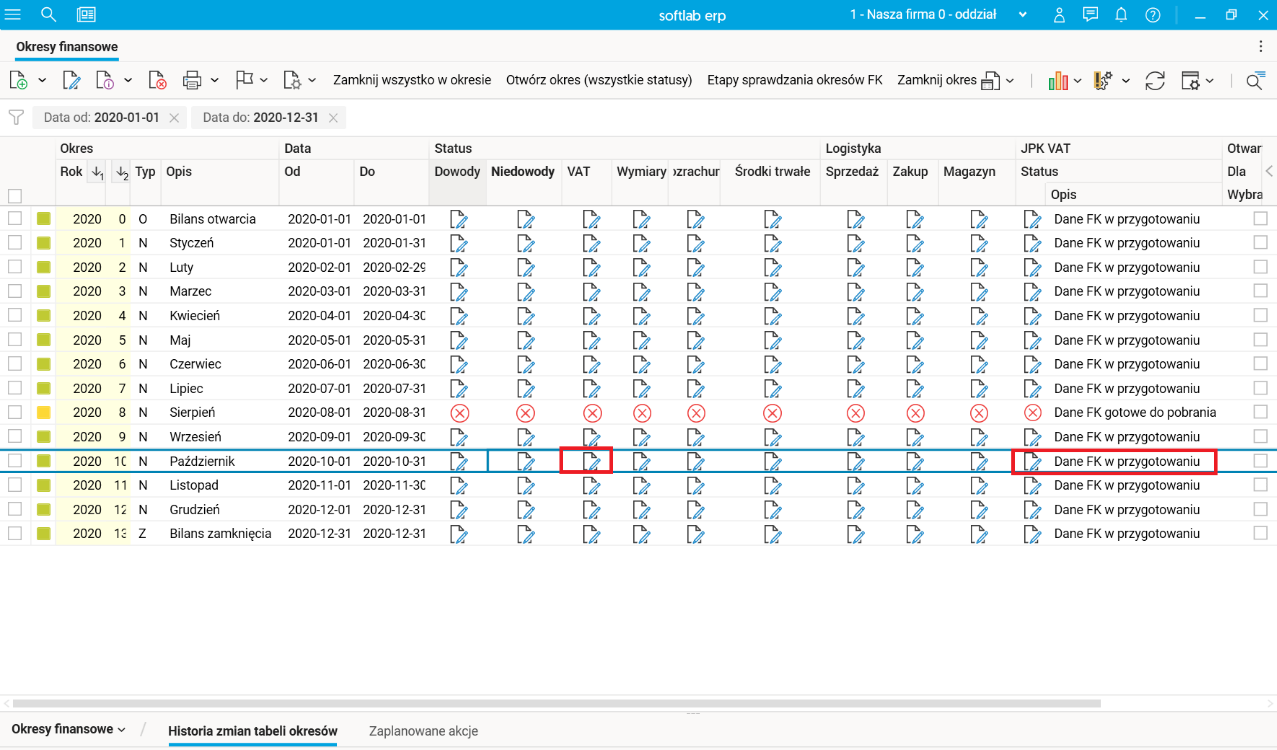The height and width of the screenshot is (750, 1277).
Task: Check the row checkbox for Styczeń
Action: [15, 242]
